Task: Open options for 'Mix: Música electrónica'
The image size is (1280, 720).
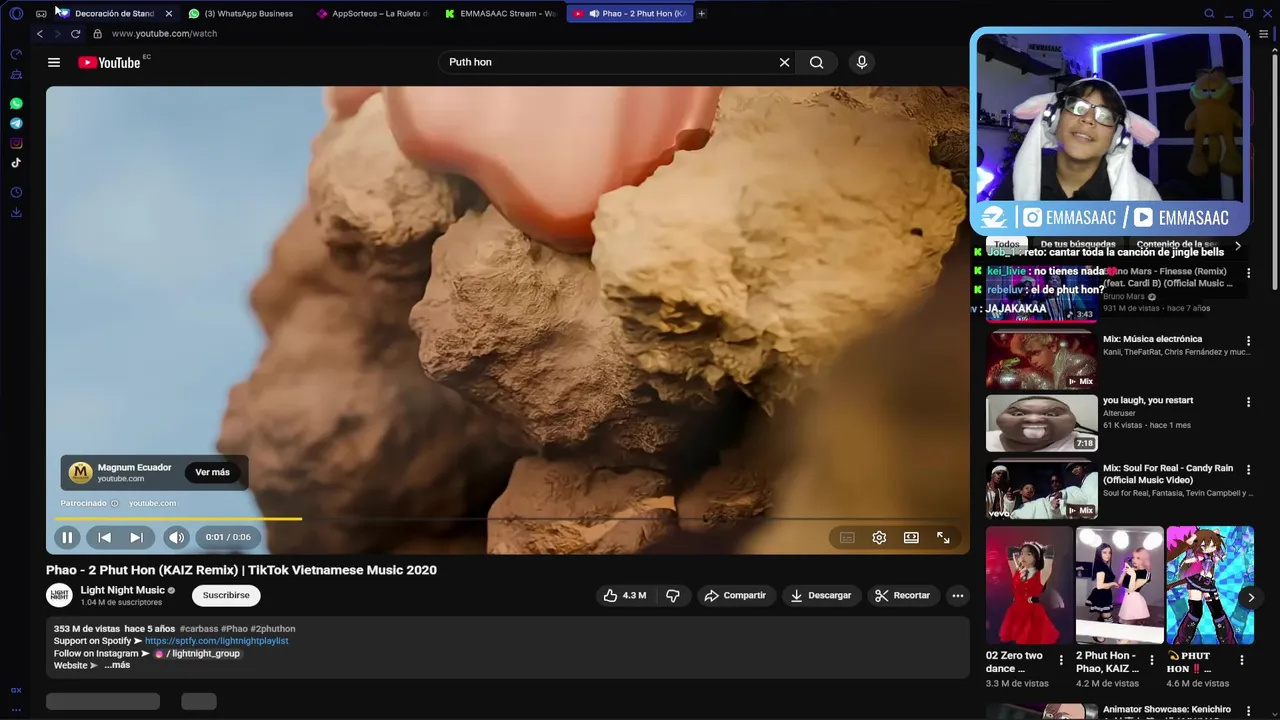Action: coord(1248,341)
